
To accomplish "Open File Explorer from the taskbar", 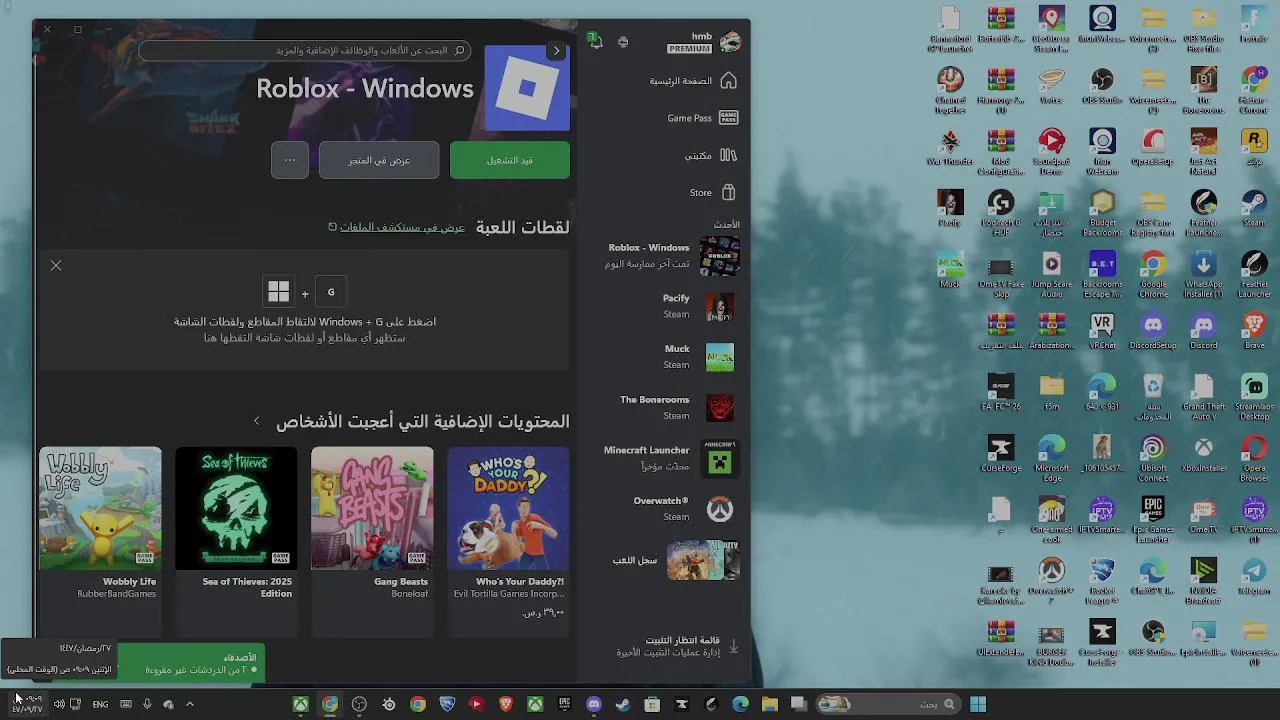I will pyautogui.click(x=769, y=704).
